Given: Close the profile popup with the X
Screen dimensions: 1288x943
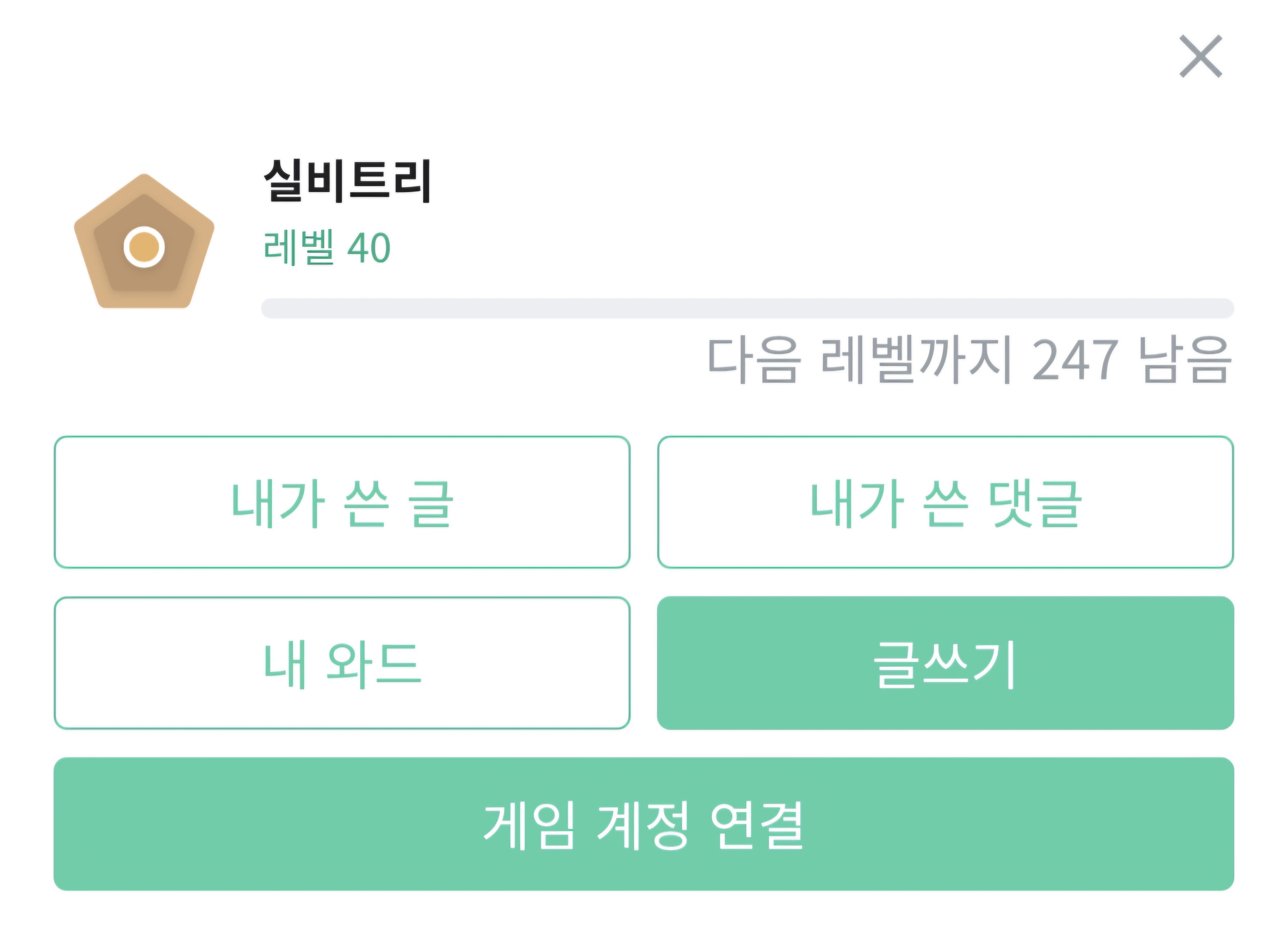Looking at the screenshot, I should pyautogui.click(x=1201, y=56).
